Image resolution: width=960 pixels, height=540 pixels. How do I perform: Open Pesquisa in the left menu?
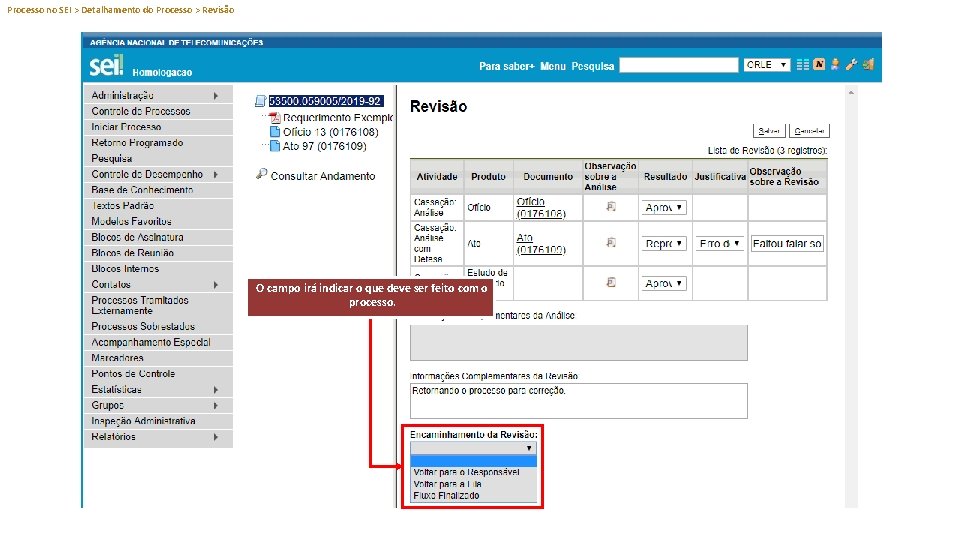(x=158, y=159)
